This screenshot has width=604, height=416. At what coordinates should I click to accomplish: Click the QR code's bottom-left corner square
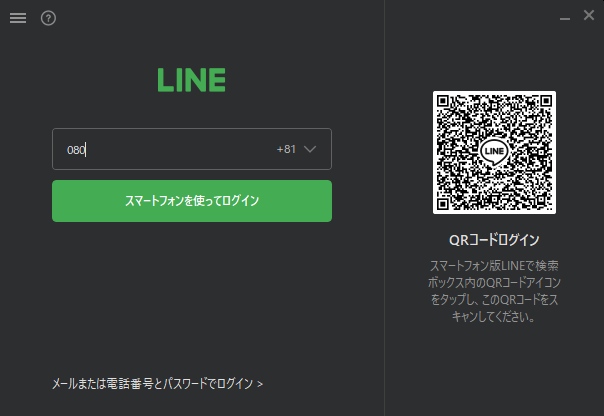[443, 204]
